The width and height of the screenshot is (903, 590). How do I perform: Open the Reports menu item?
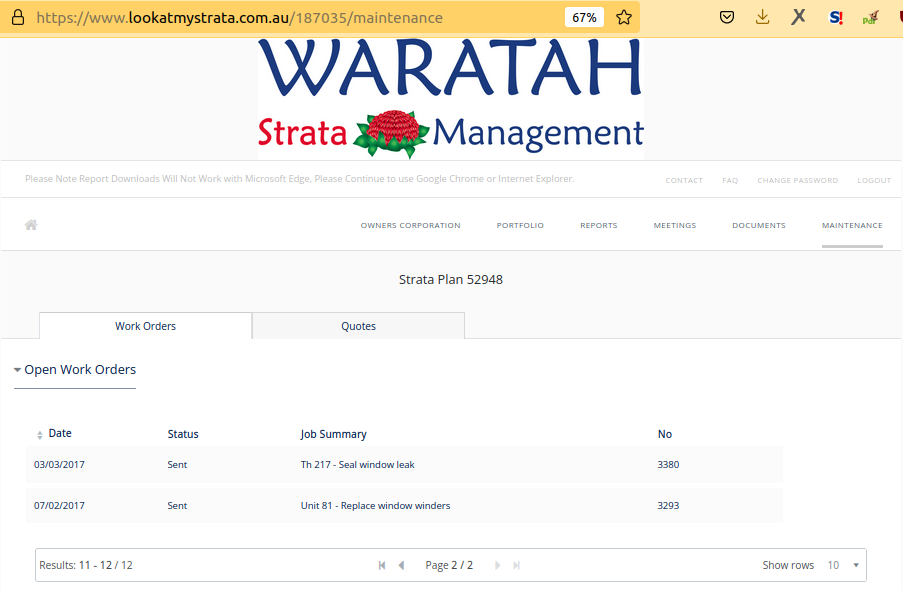[x=598, y=226]
